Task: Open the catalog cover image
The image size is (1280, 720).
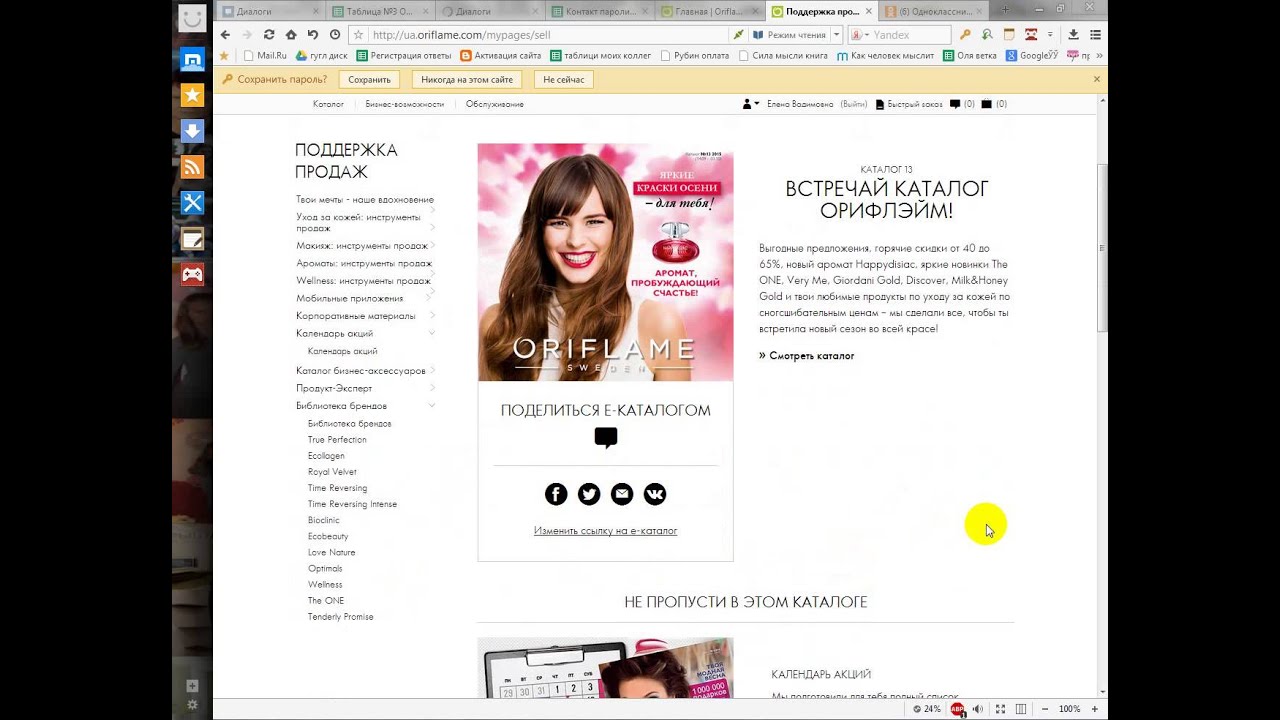Action: [605, 262]
